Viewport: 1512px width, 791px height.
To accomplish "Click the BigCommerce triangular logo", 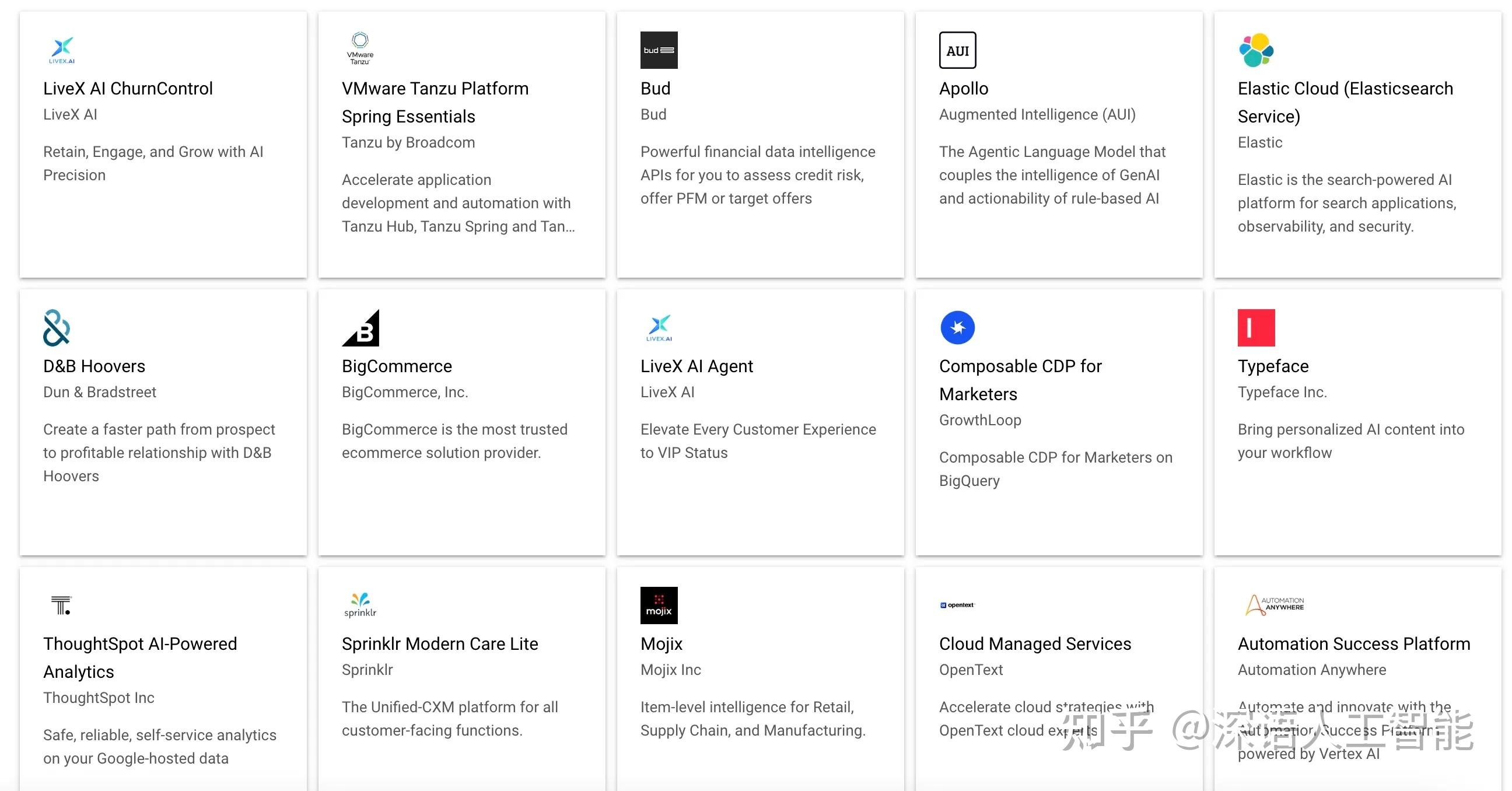I will pyautogui.click(x=360, y=327).
